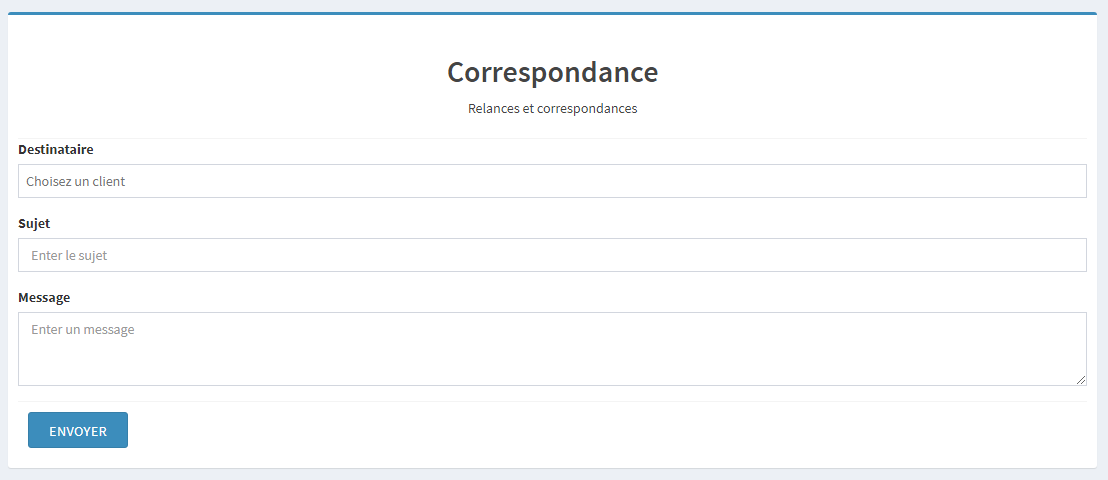Click the "Destinataire" field label
Screen dimensions: 1108x480
coord(56,149)
